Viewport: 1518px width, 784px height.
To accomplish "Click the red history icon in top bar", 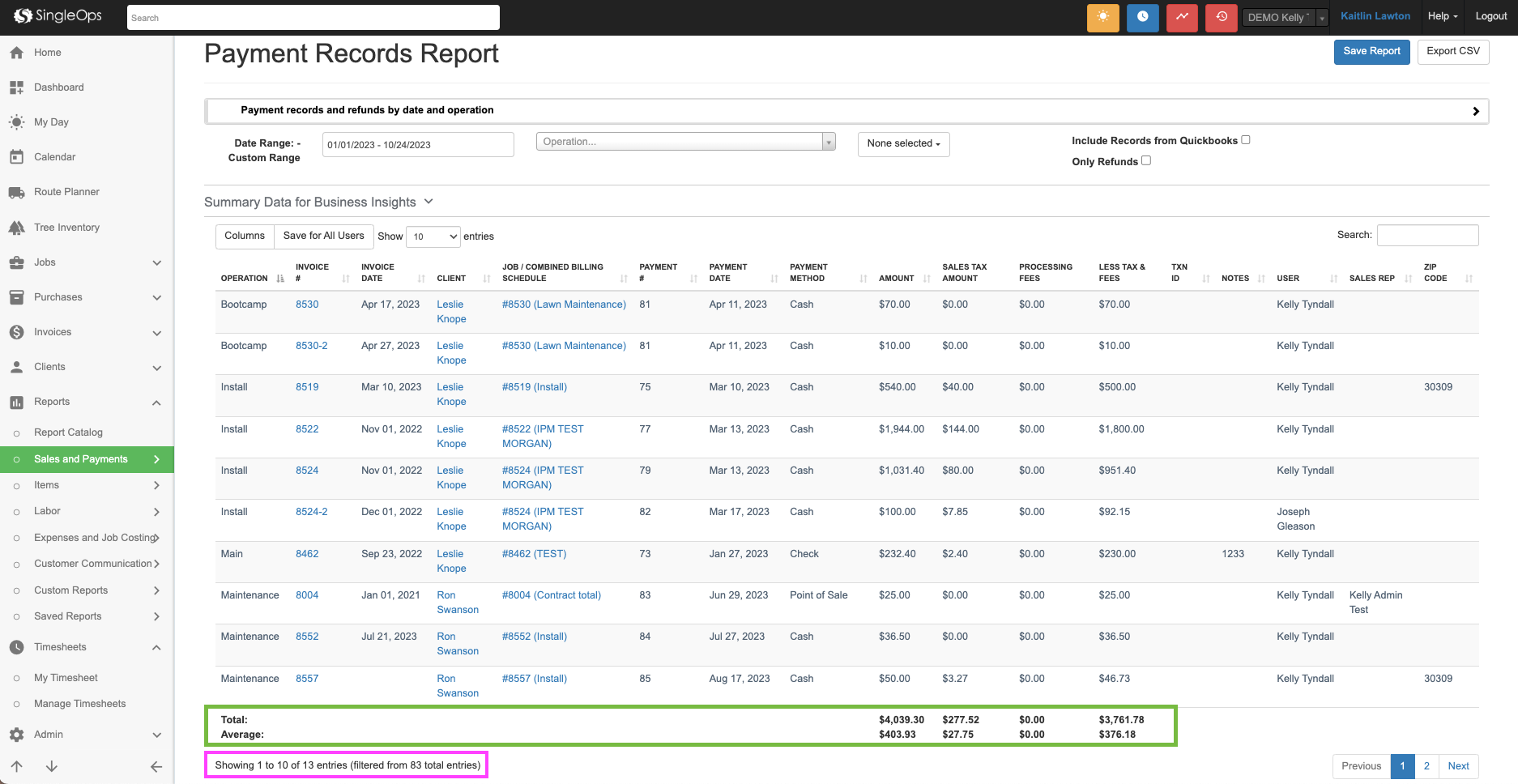I will click(1221, 16).
